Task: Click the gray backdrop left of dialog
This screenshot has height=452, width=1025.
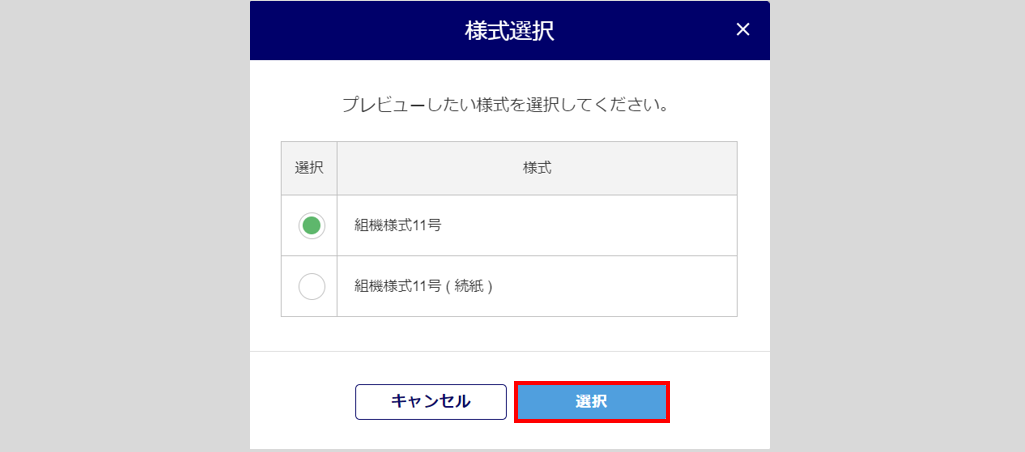Action: [120, 226]
